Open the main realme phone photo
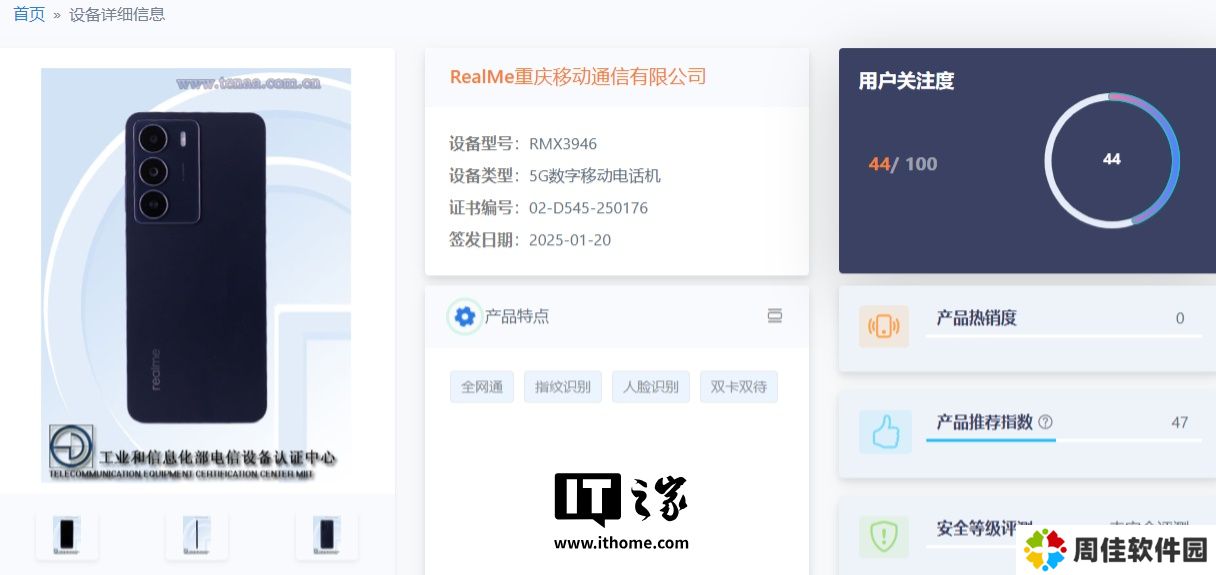Viewport: 1216px width, 575px height. pos(196,275)
